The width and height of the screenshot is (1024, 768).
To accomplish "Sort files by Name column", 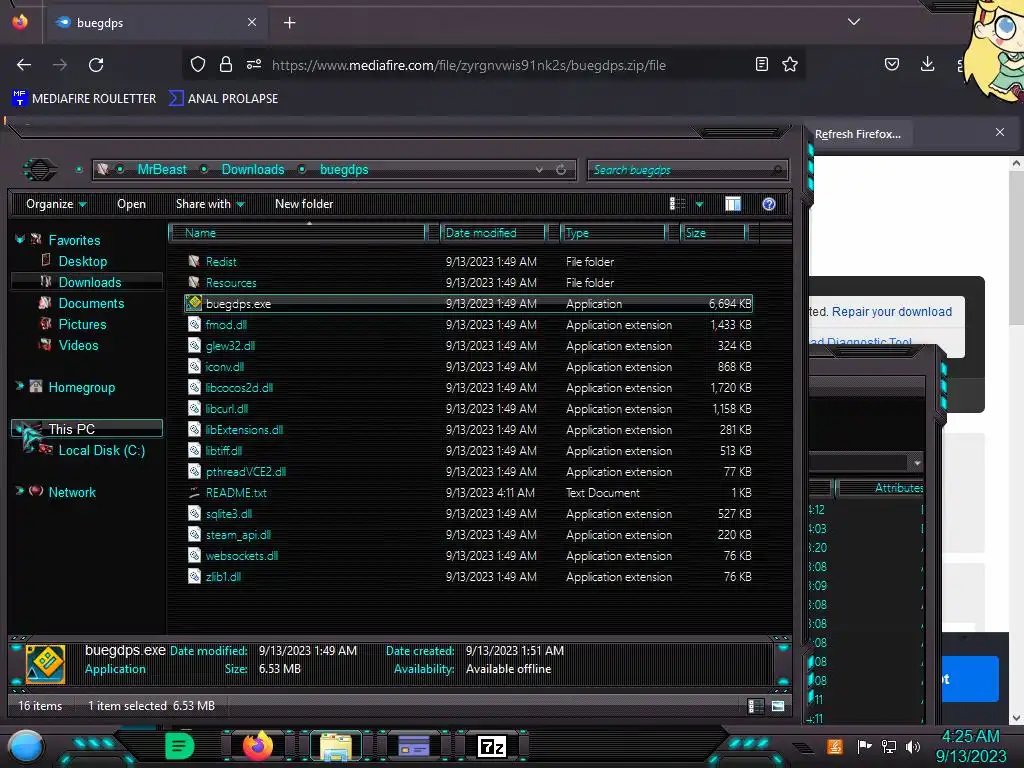I will click(297, 232).
